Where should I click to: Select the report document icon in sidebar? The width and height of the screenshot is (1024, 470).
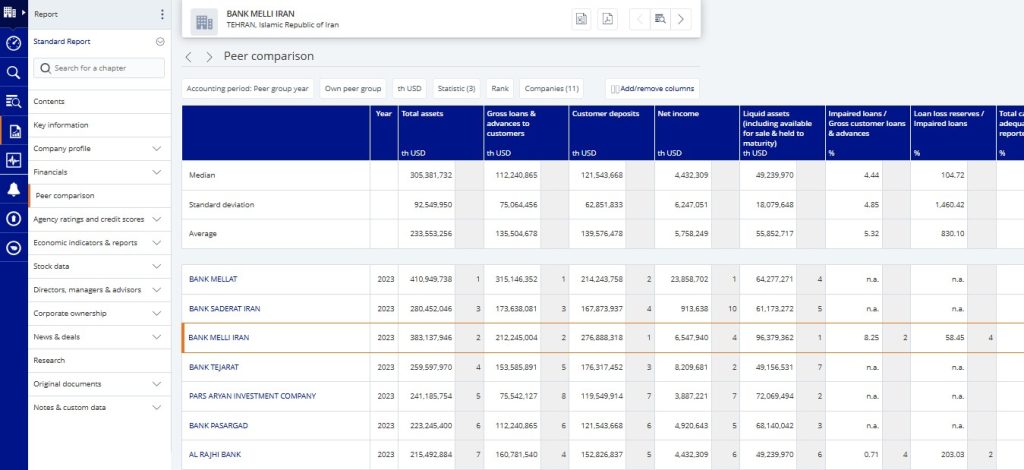pyautogui.click(x=14, y=131)
